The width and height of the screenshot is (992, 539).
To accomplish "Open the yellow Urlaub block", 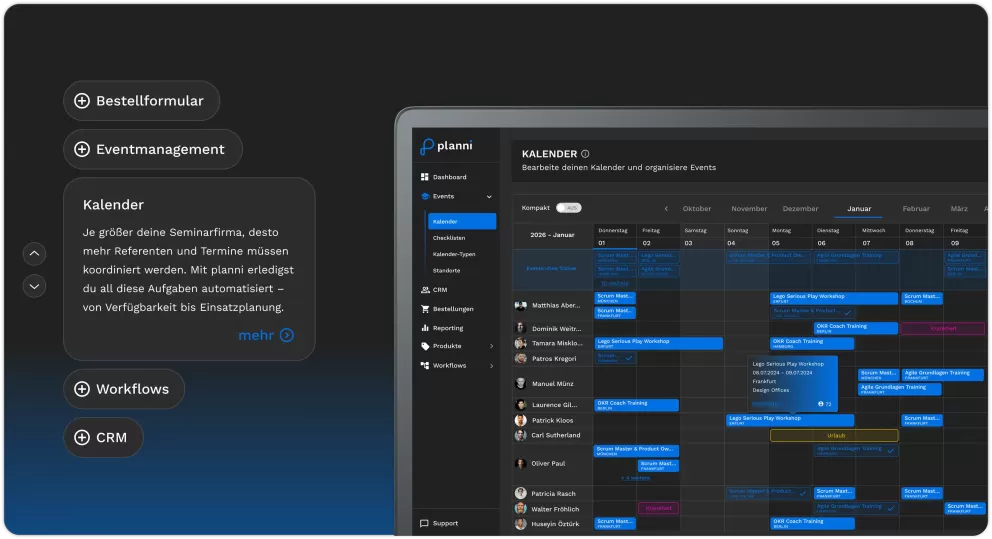I will [x=834, y=435].
